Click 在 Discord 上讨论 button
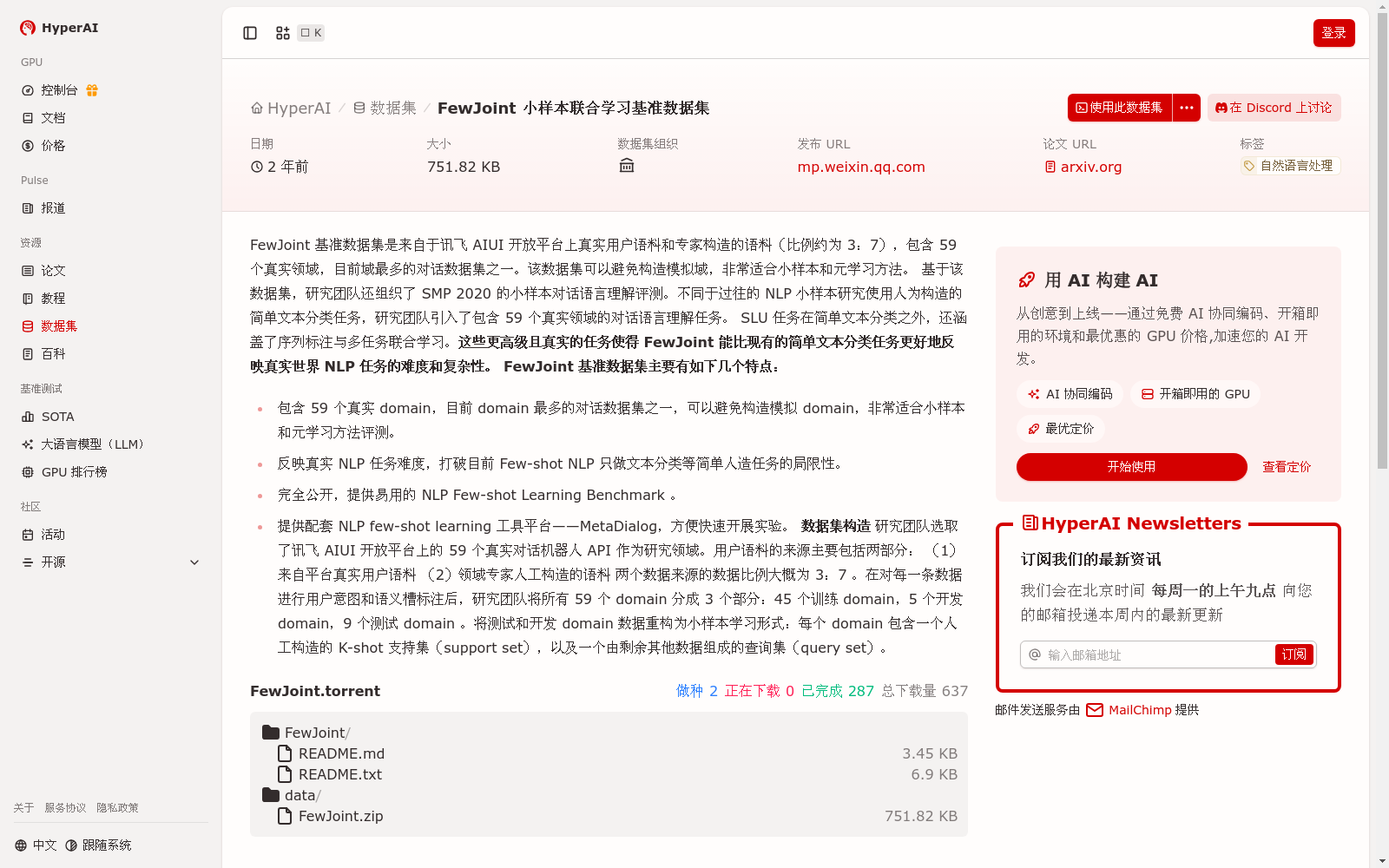 (x=1274, y=108)
